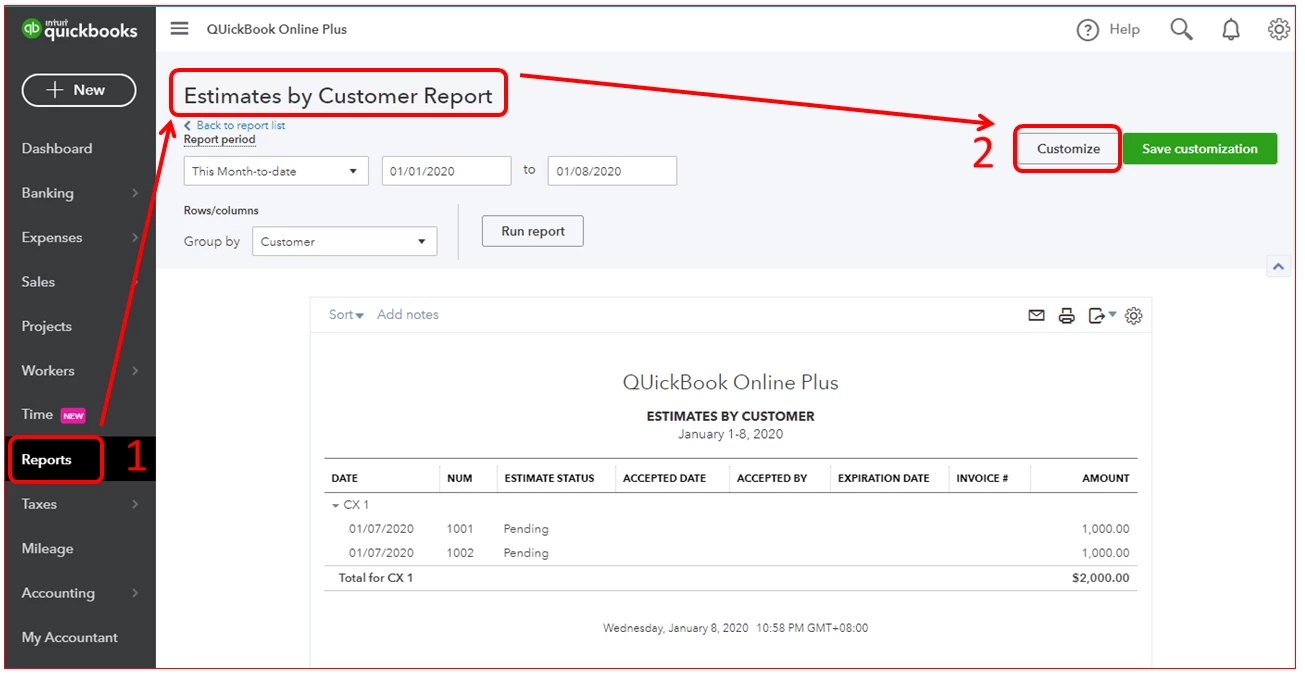Expand the Accounting menu chevron
Viewport: 1305px width, 677px height.
point(135,593)
